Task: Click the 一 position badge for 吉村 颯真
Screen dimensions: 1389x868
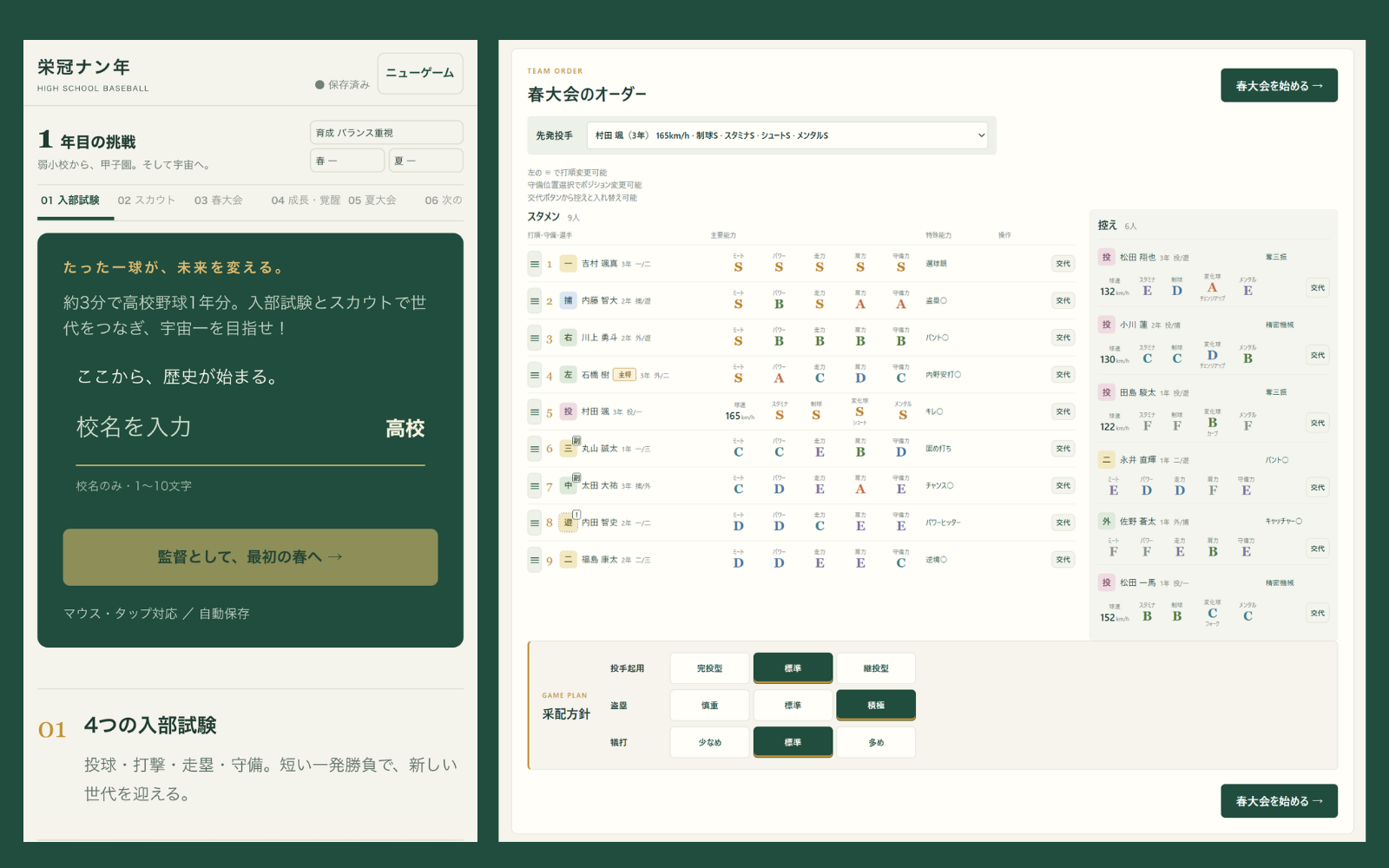Action: click(x=568, y=264)
